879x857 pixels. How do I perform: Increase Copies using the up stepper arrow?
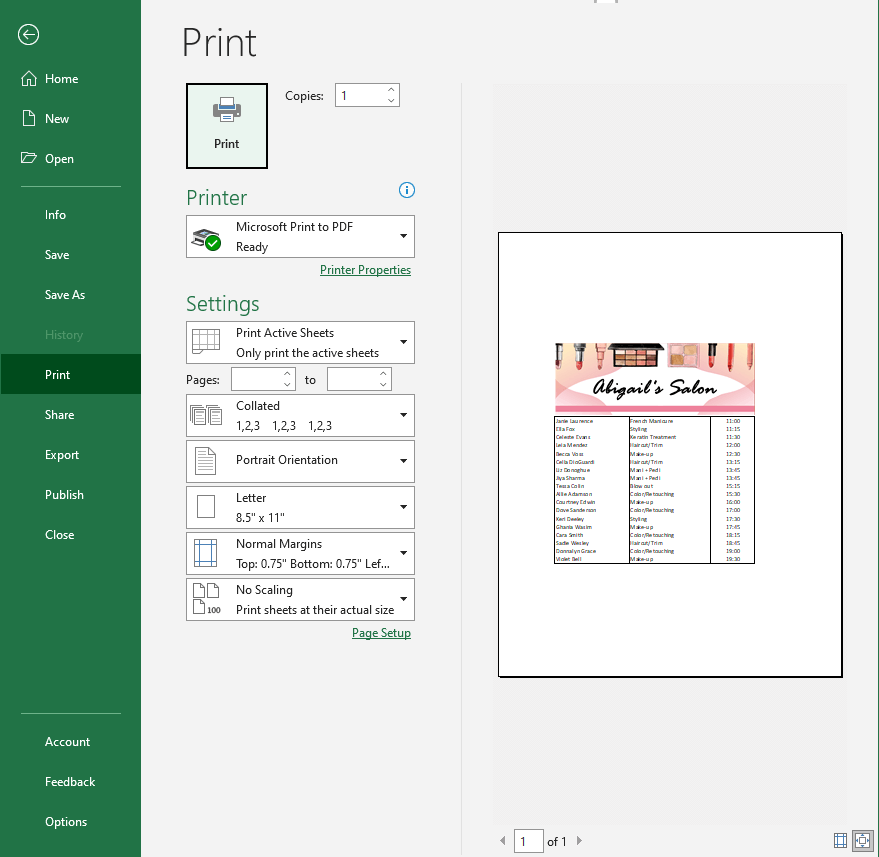tap(390, 88)
